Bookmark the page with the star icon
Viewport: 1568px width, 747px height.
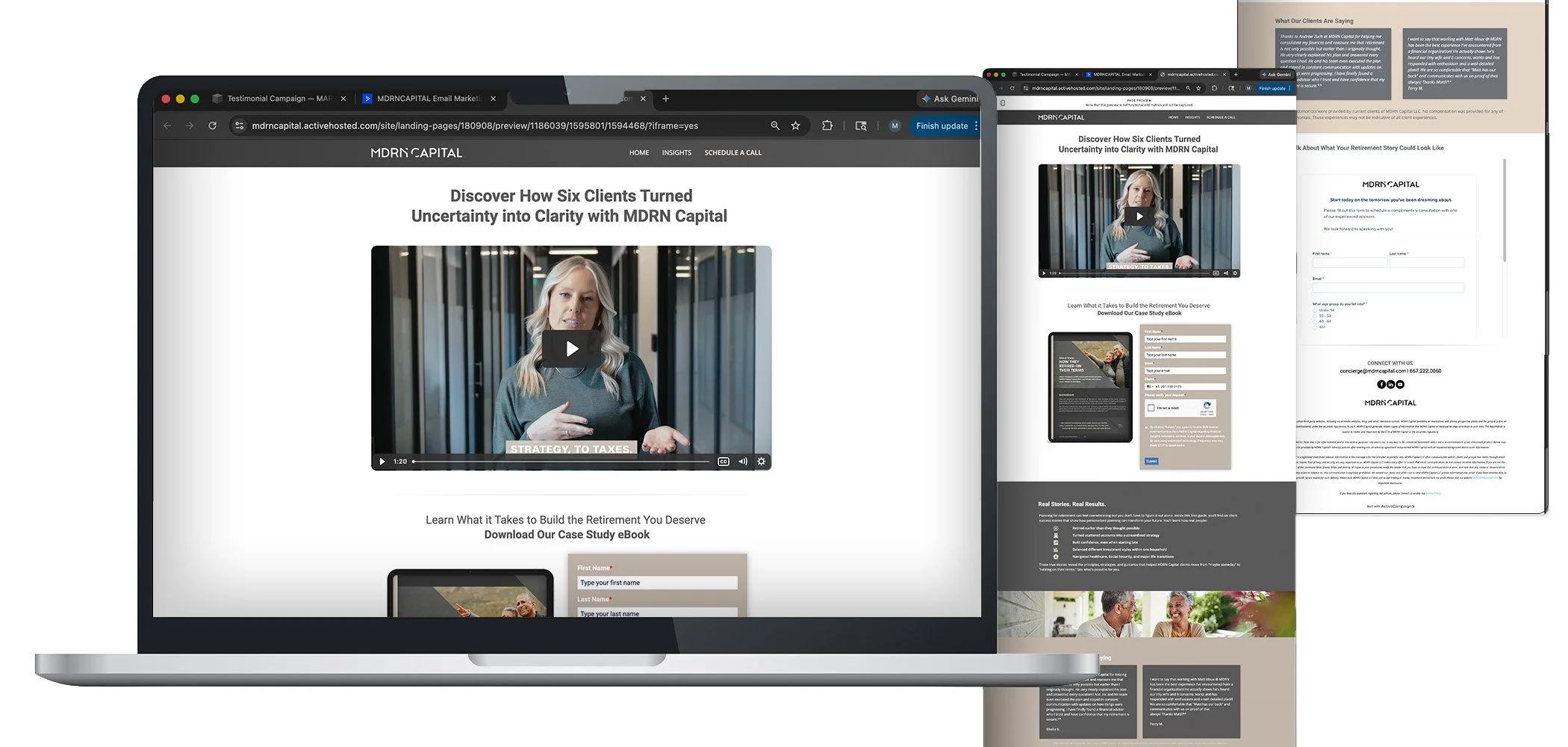point(796,125)
